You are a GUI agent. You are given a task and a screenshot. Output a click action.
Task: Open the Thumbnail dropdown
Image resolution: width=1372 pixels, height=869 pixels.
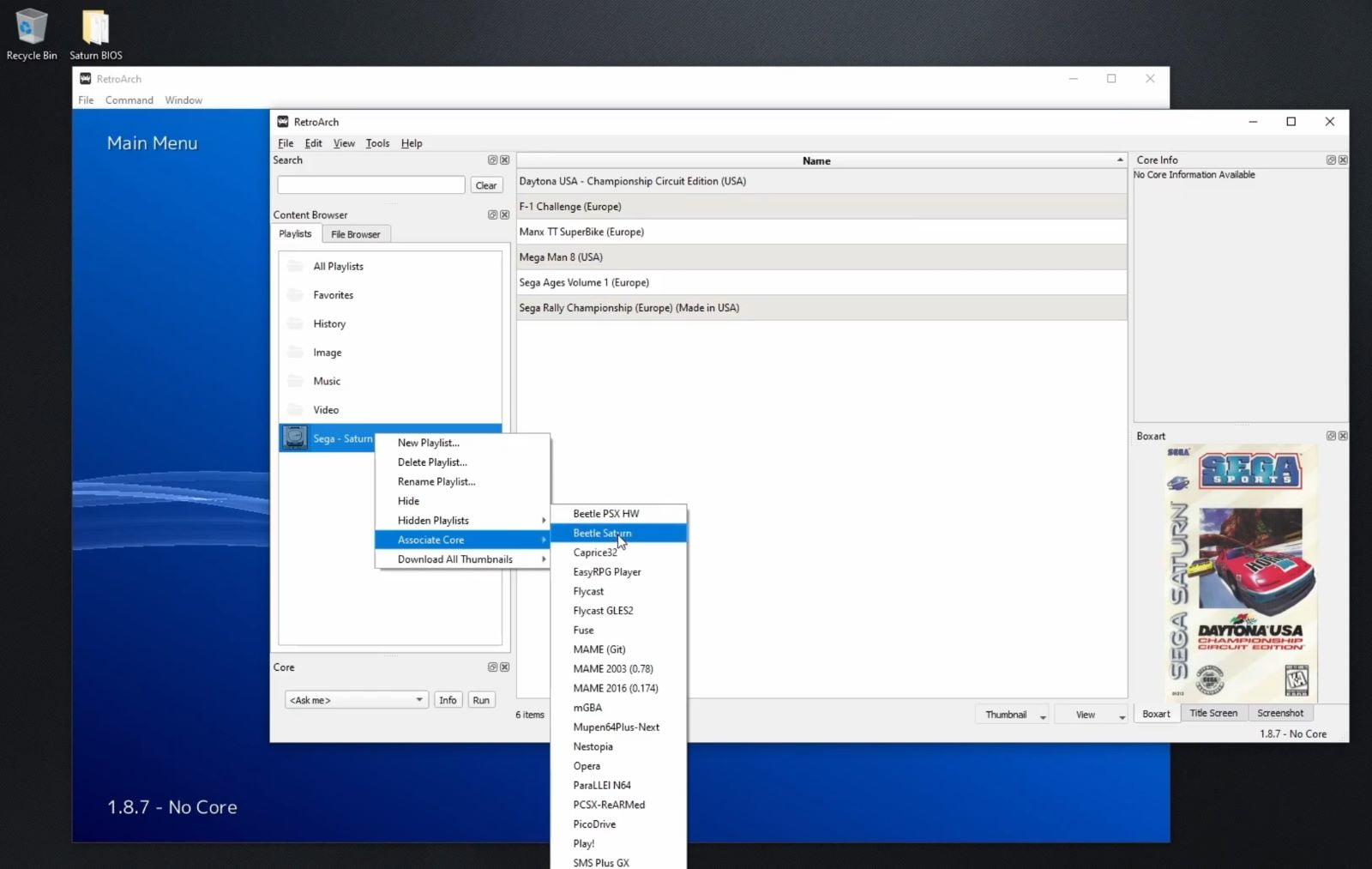(1012, 714)
